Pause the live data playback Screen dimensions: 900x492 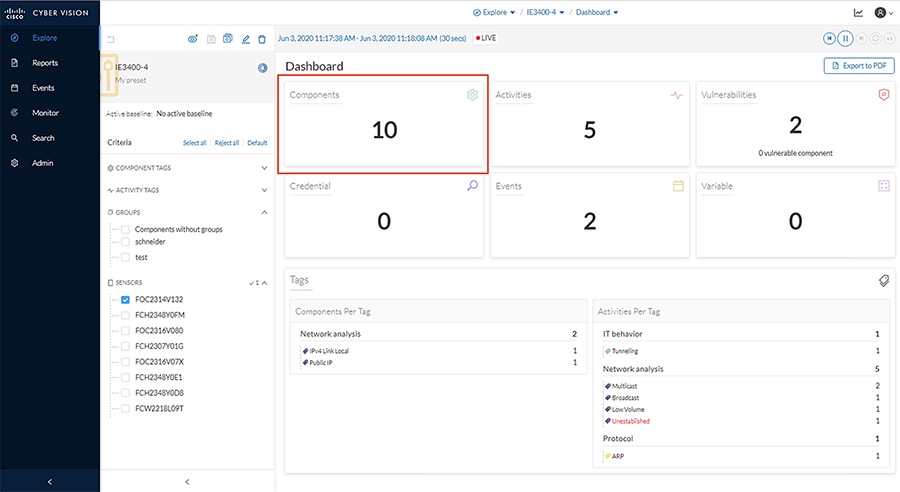pos(845,38)
